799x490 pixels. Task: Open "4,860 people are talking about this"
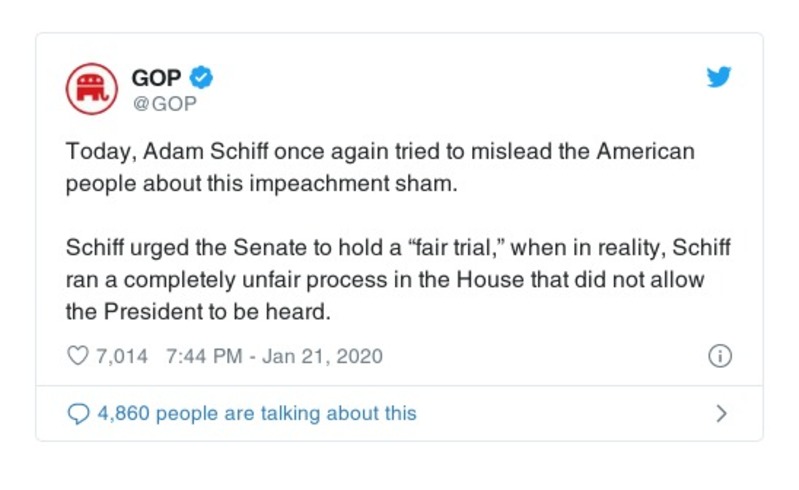pyautogui.click(x=256, y=413)
